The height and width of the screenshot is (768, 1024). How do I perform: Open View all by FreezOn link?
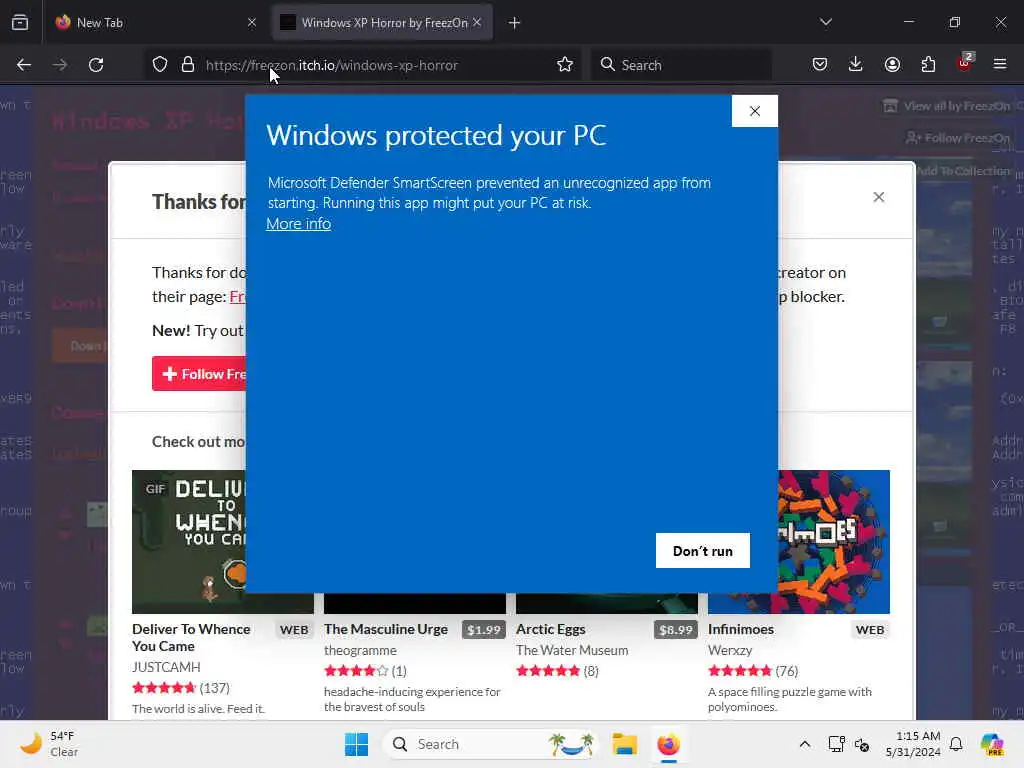[946, 106]
